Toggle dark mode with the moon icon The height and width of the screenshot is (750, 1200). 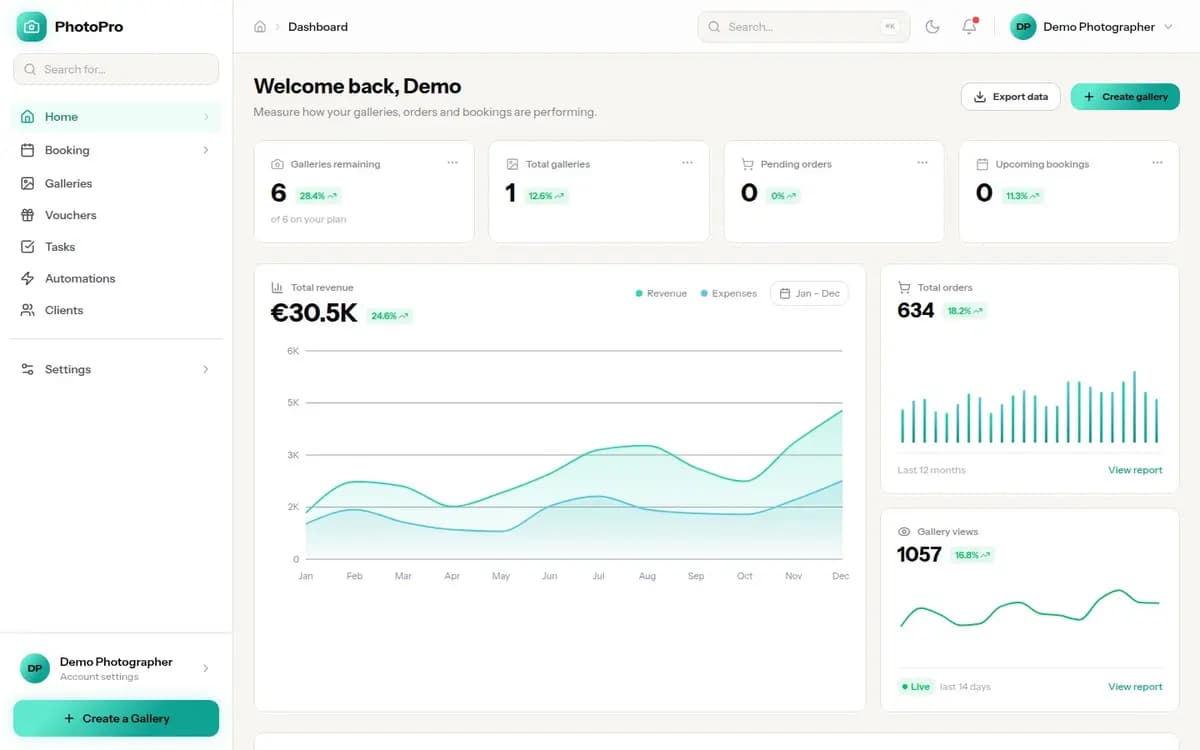pyautogui.click(x=932, y=27)
